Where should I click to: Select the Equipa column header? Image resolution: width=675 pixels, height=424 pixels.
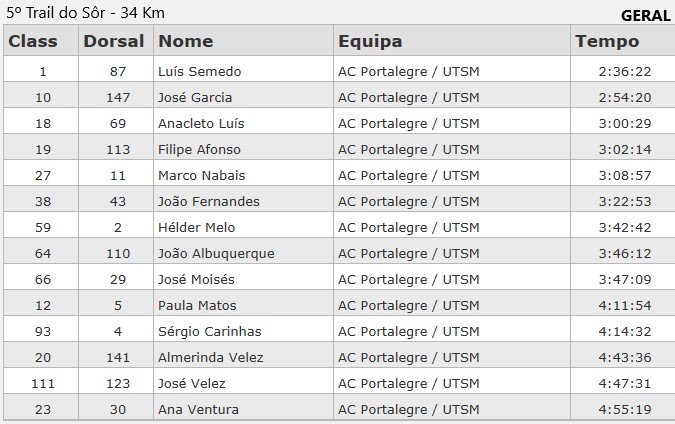click(x=370, y=41)
